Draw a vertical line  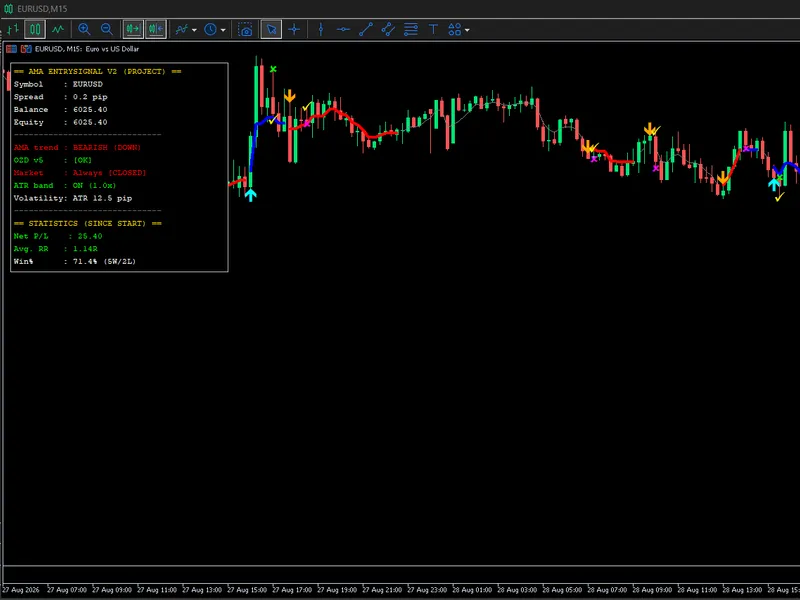click(x=320, y=29)
